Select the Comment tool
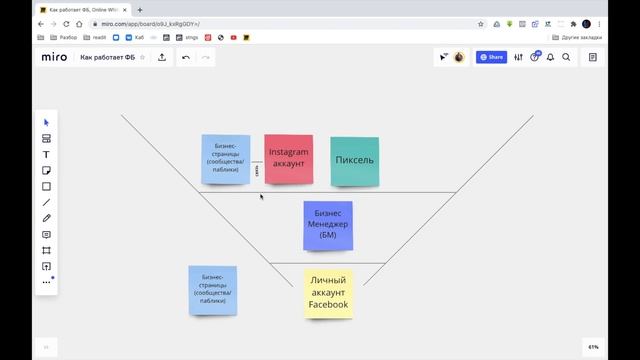640x360 pixels. click(46, 235)
